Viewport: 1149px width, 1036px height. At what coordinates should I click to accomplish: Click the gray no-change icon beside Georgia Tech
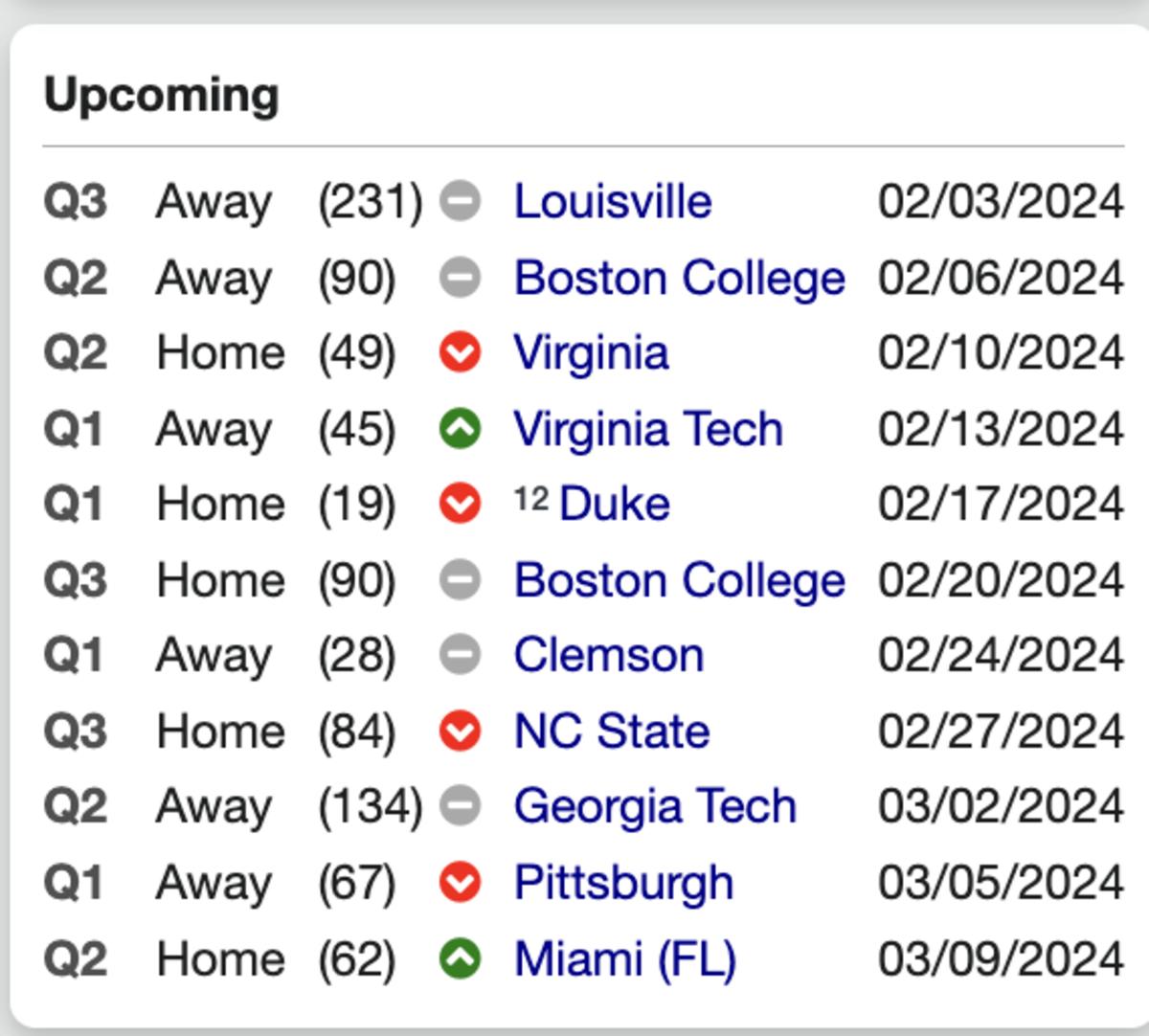pyautogui.click(x=460, y=807)
